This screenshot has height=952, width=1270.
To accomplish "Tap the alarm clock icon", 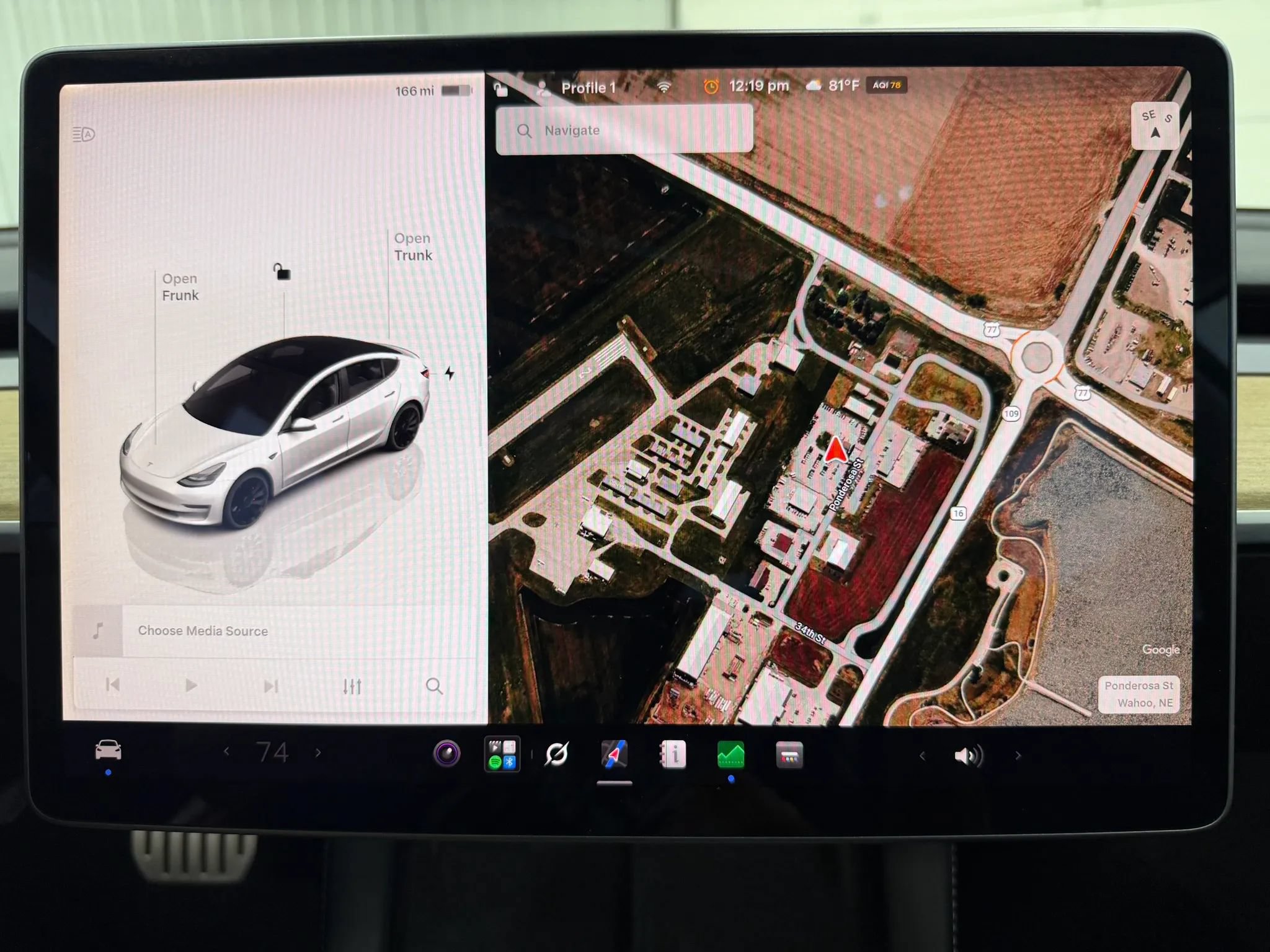I will click(x=711, y=87).
